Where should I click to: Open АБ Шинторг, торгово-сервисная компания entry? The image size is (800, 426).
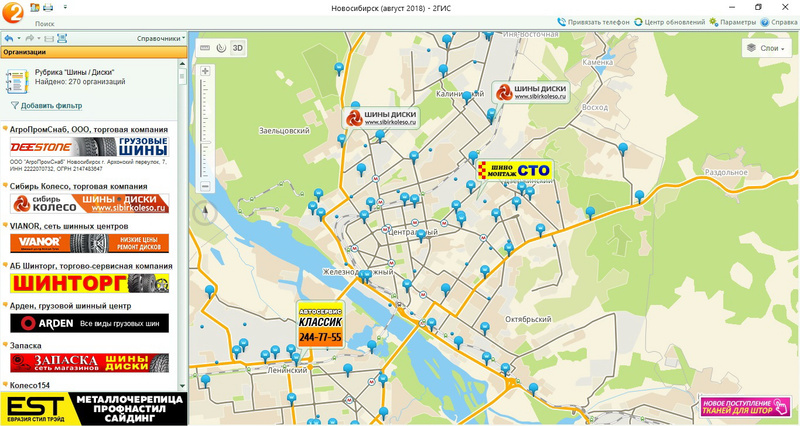(91, 266)
